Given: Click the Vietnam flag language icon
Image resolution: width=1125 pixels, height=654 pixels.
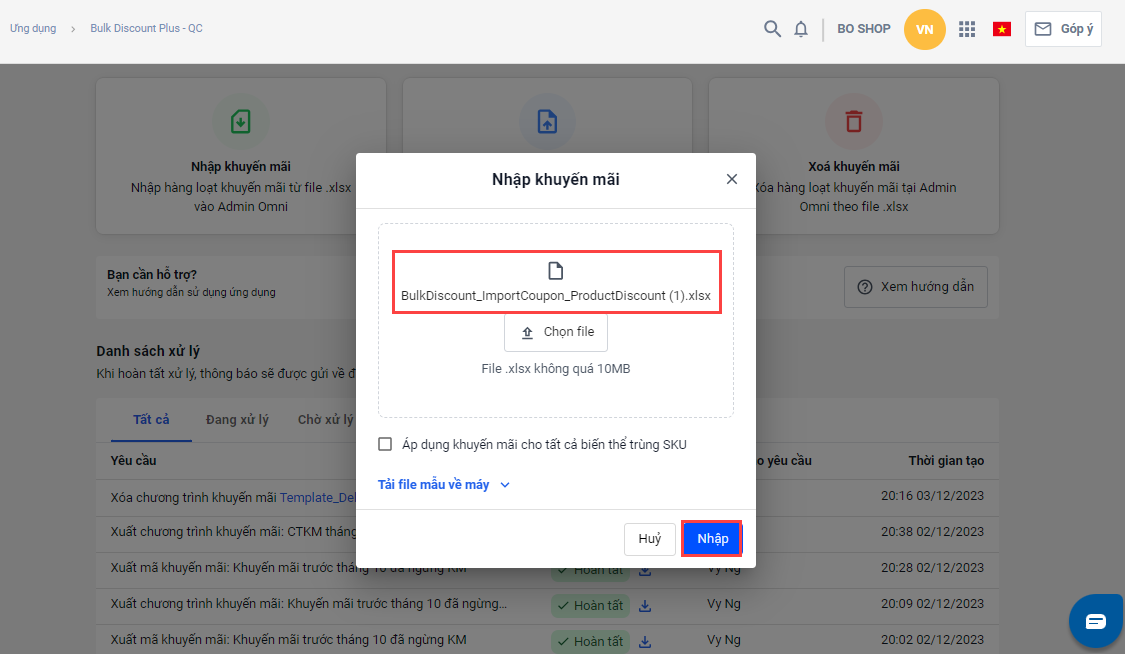Looking at the screenshot, I should 1001,29.
